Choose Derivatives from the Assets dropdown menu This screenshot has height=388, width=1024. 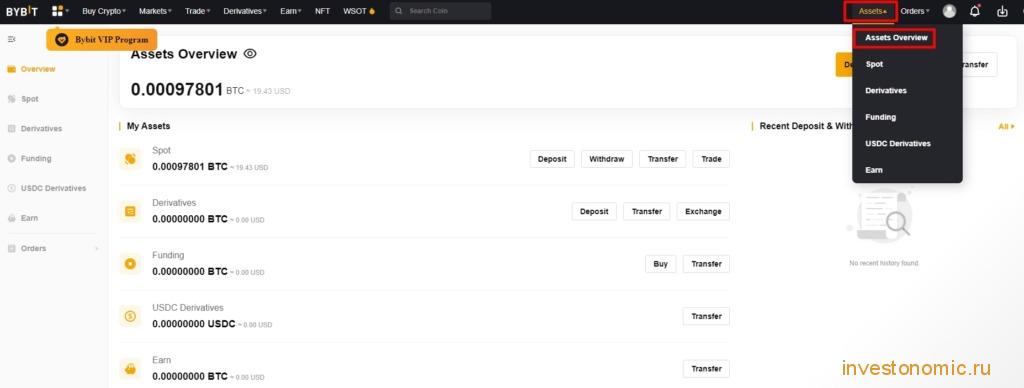coord(886,90)
